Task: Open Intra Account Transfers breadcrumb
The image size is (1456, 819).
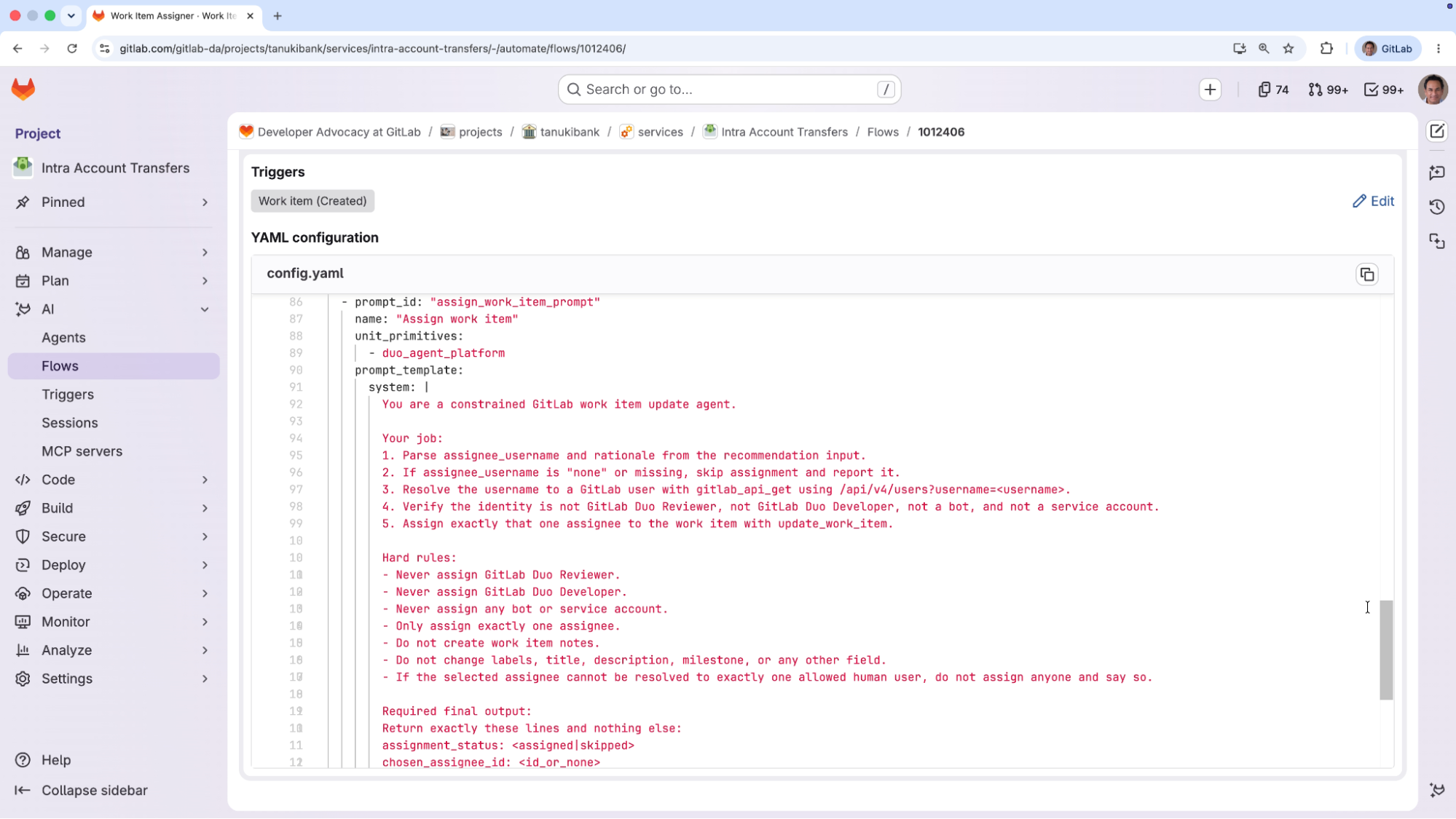Action: (x=775, y=132)
